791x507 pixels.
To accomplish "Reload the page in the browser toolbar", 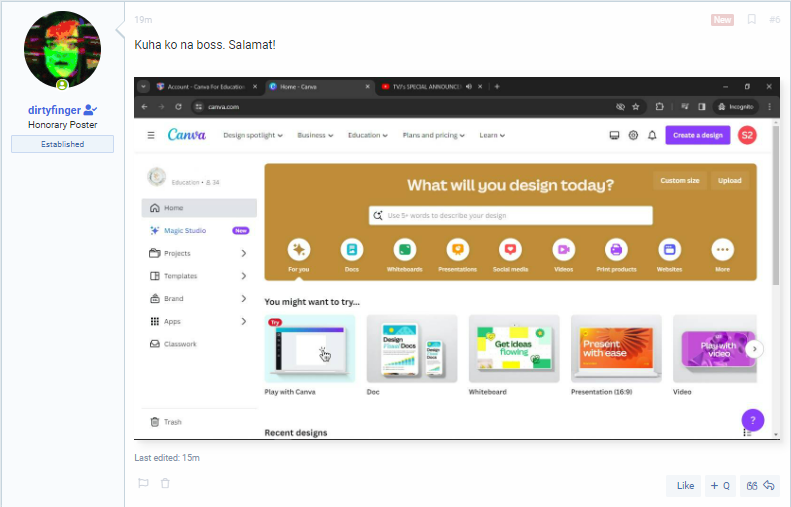I will 178,107.
